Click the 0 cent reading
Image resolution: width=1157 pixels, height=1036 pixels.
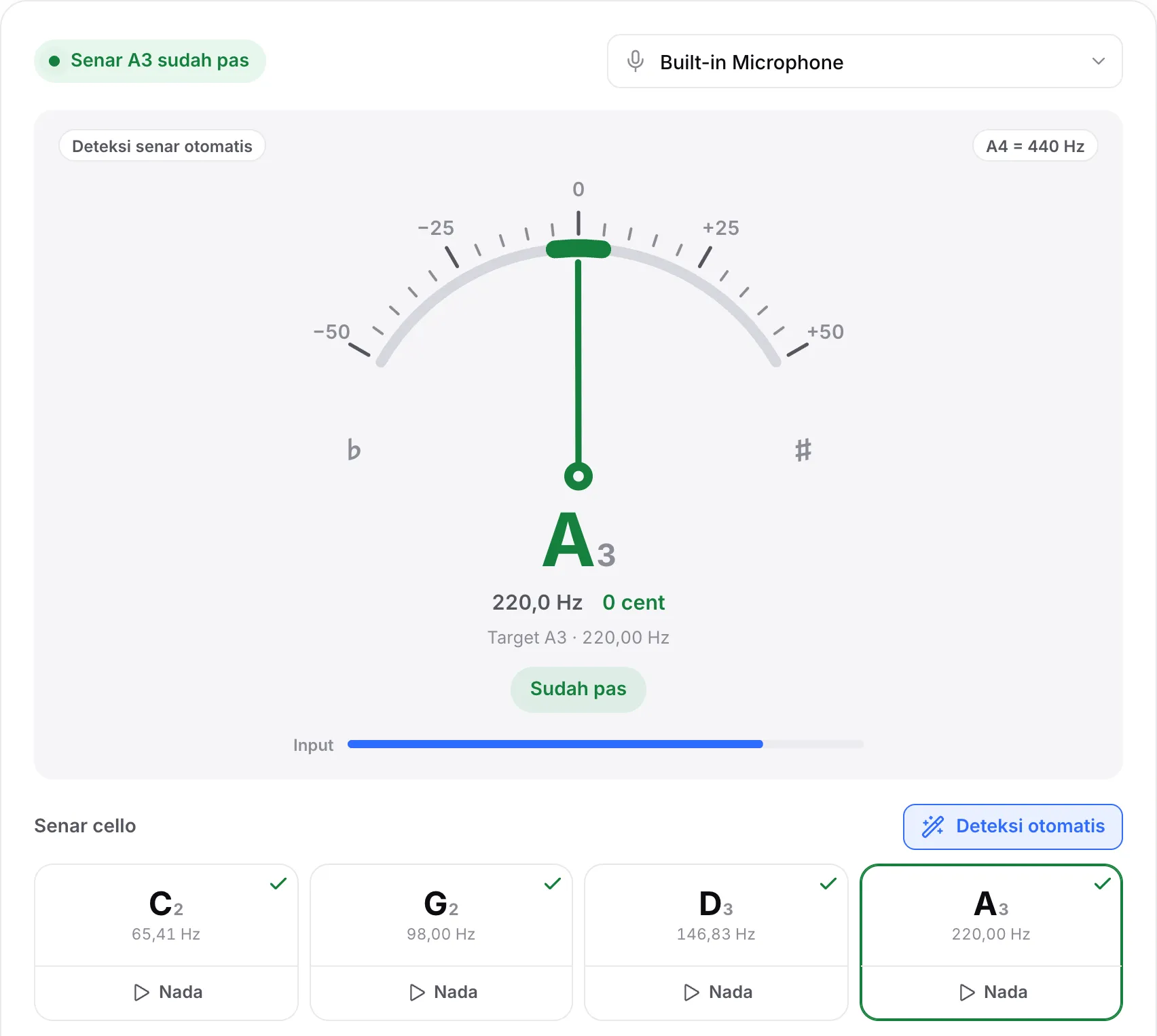(633, 602)
